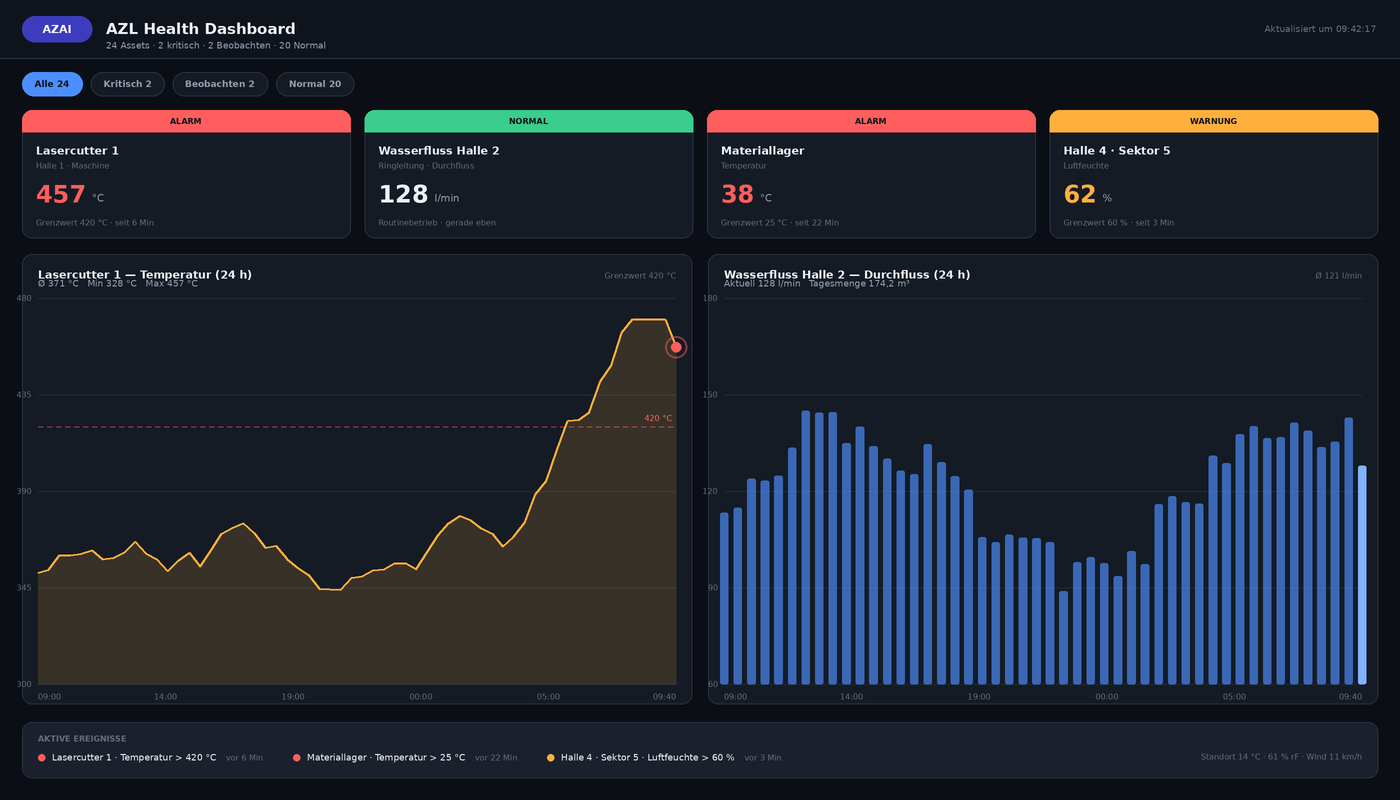The image size is (1400, 800).
Task: Filter by Kritisch 2
Action: 127,84
